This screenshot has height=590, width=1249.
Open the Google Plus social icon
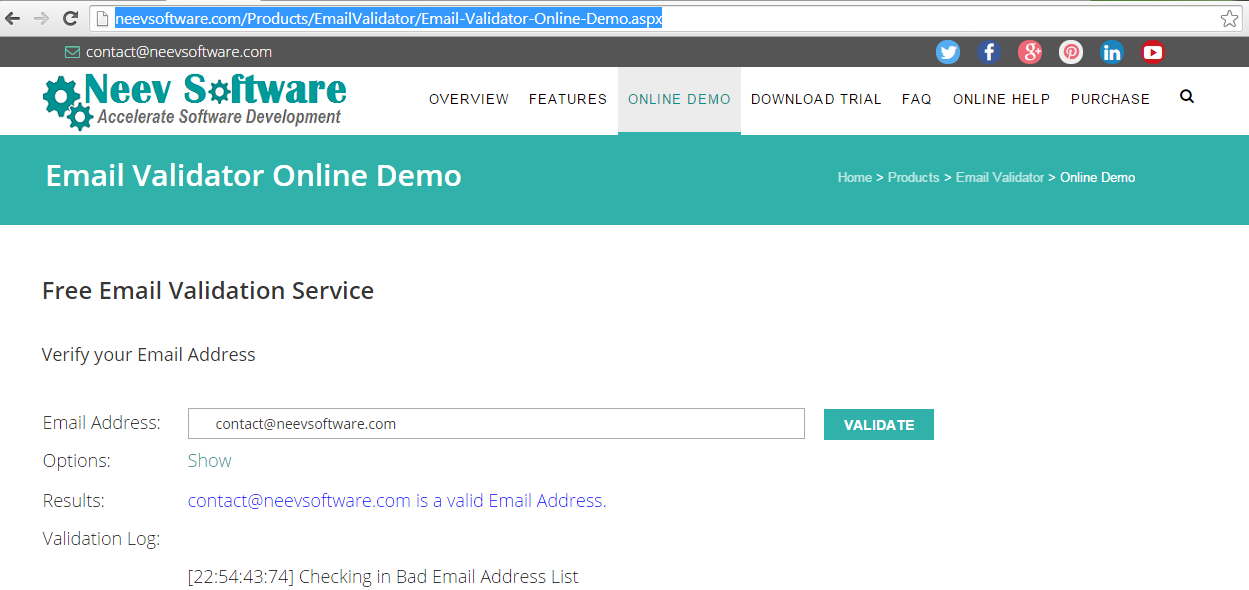point(1030,52)
